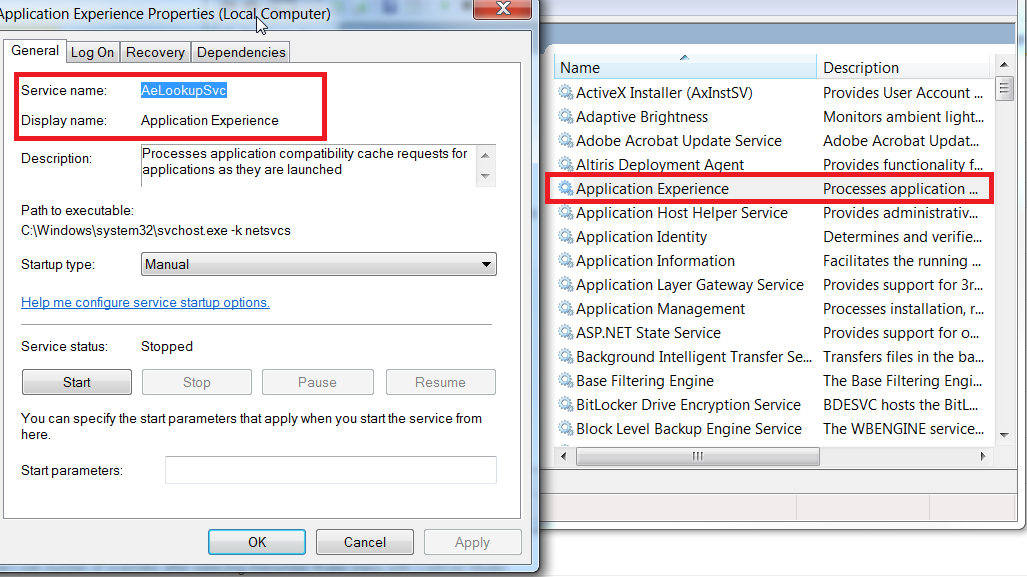Open the help link for startup options
The image size is (1027, 577).
[x=145, y=303]
